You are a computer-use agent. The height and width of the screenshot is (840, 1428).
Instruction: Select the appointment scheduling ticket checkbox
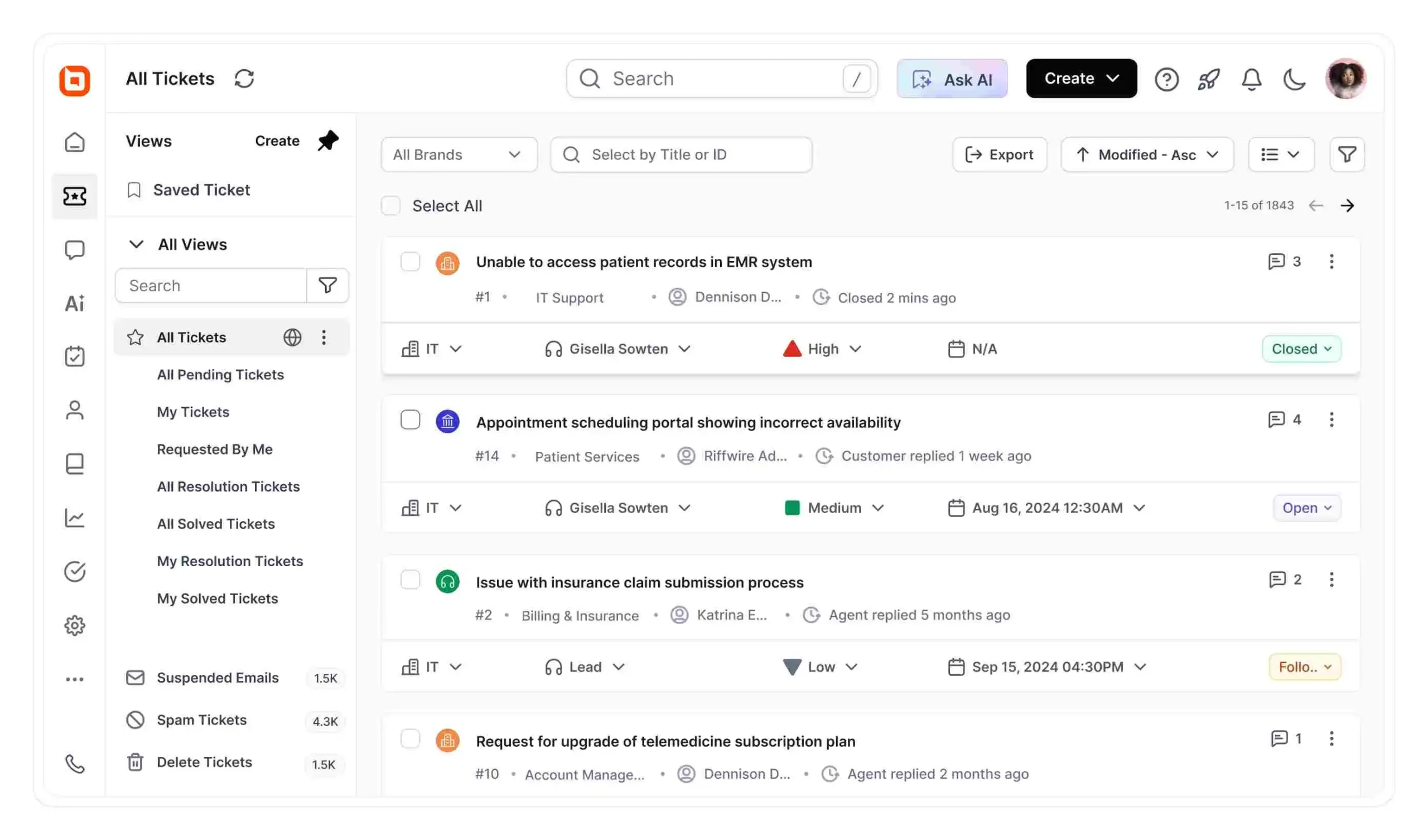(410, 420)
